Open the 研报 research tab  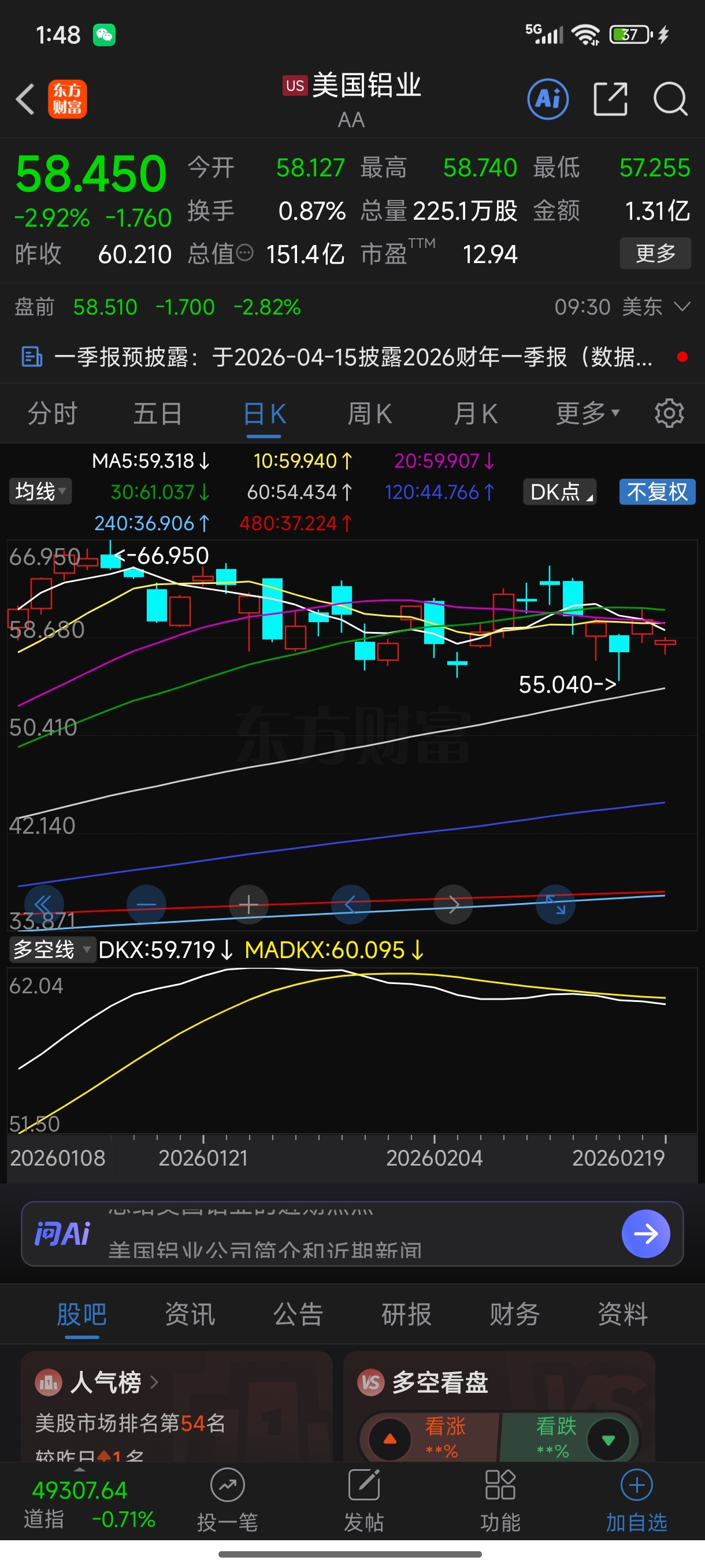(x=406, y=1314)
